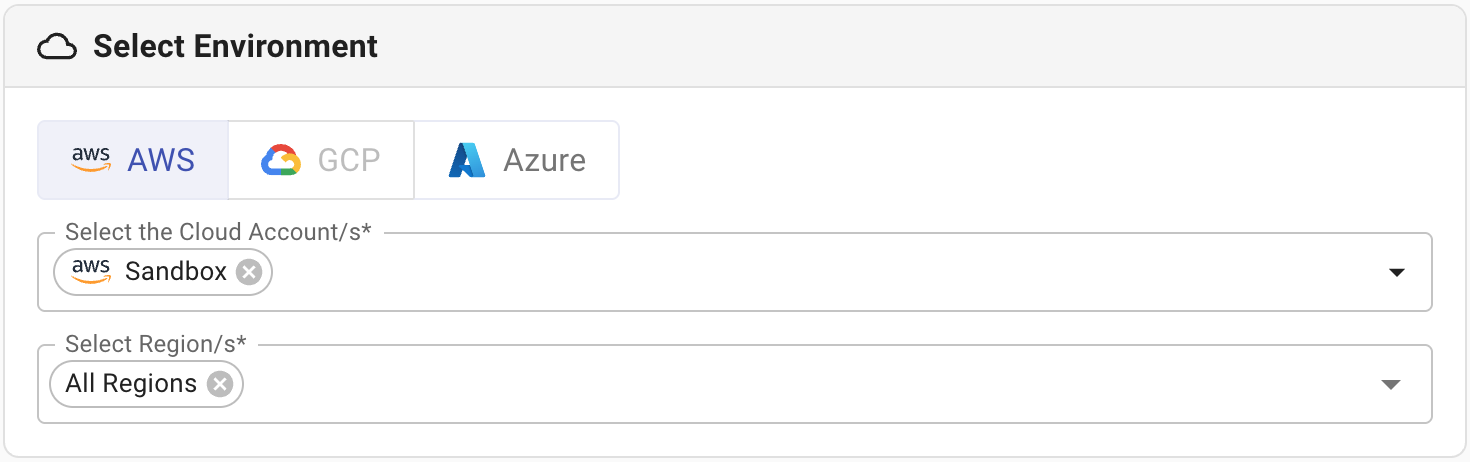This screenshot has width=1470, height=462.
Task: Click the Azure logo icon
Action: point(467,160)
